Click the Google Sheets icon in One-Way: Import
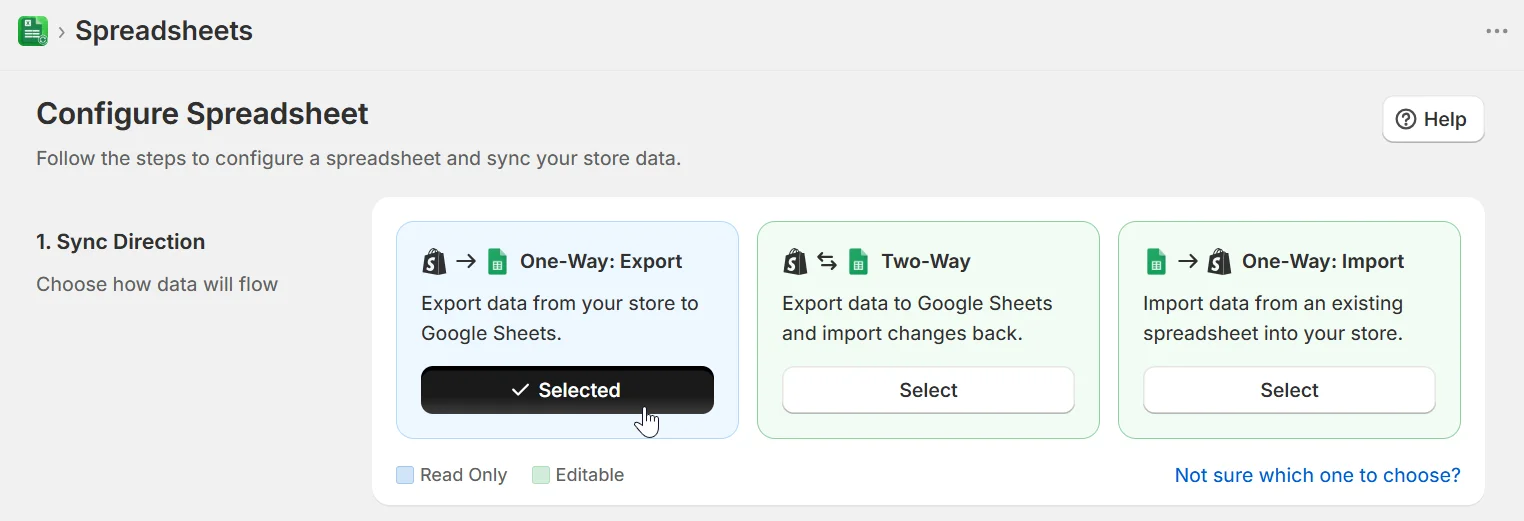Image resolution: width=1524 pixels, height=521 pixels. tap(1155, 262)
